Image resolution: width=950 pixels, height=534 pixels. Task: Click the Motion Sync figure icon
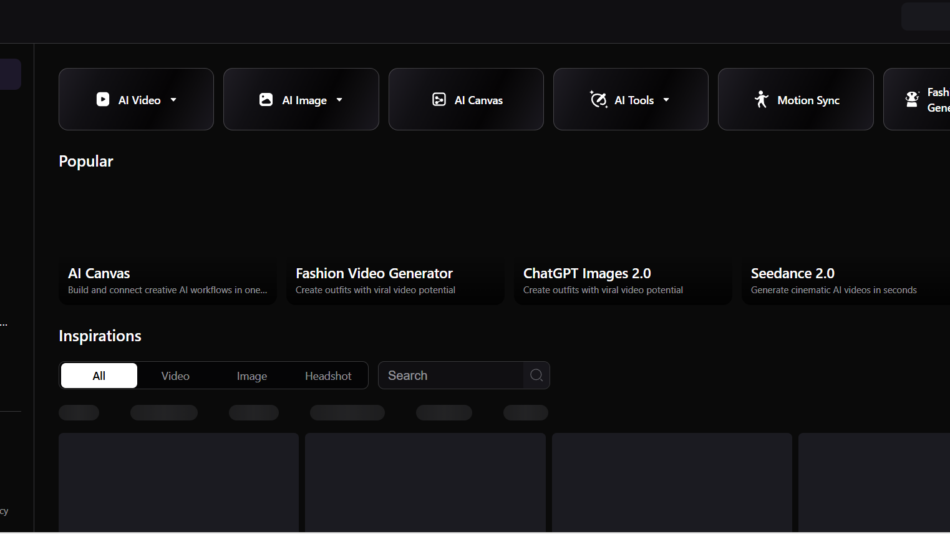coord(761,99)
